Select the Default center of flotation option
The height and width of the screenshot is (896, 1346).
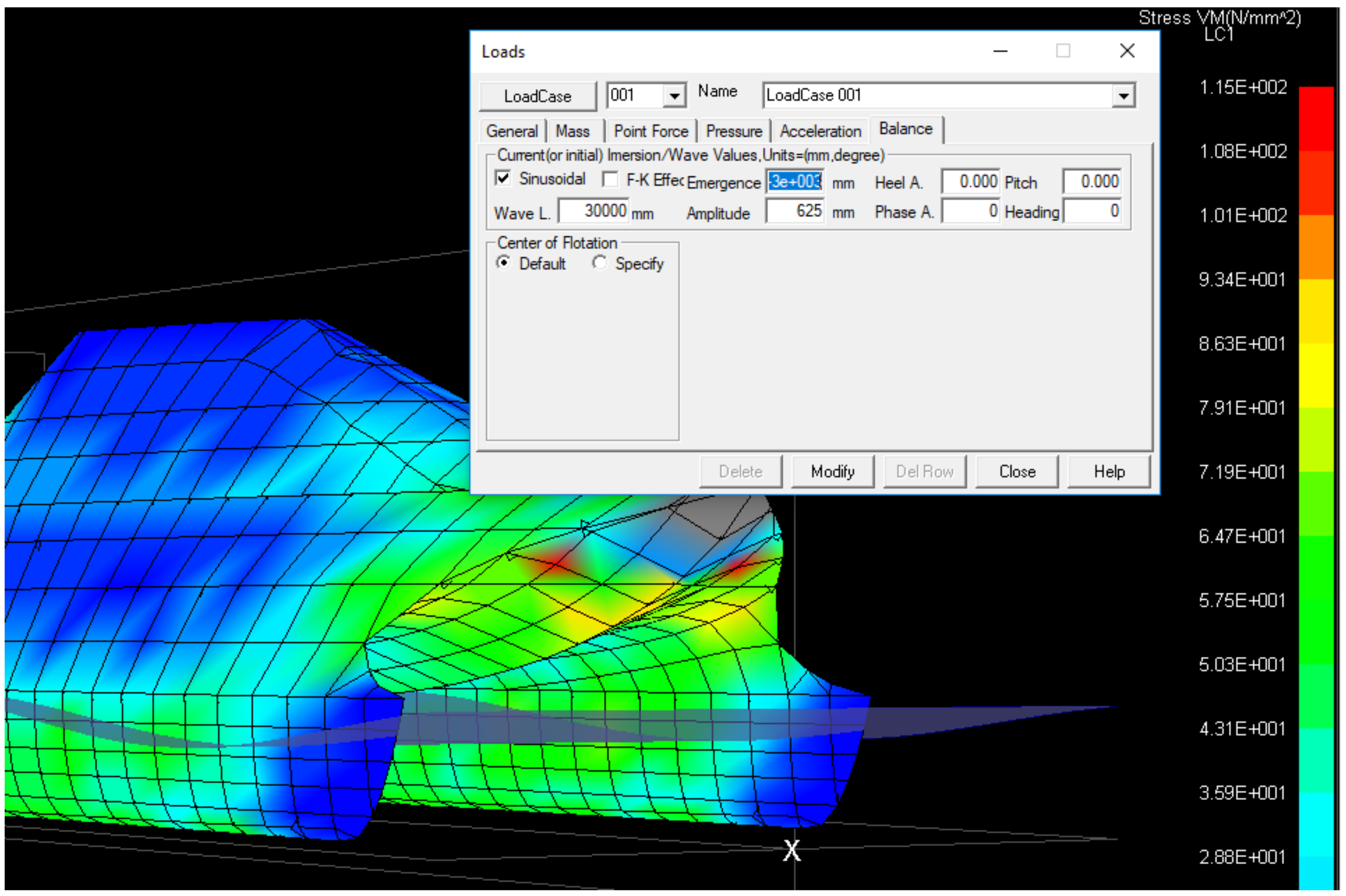point(504,263)
